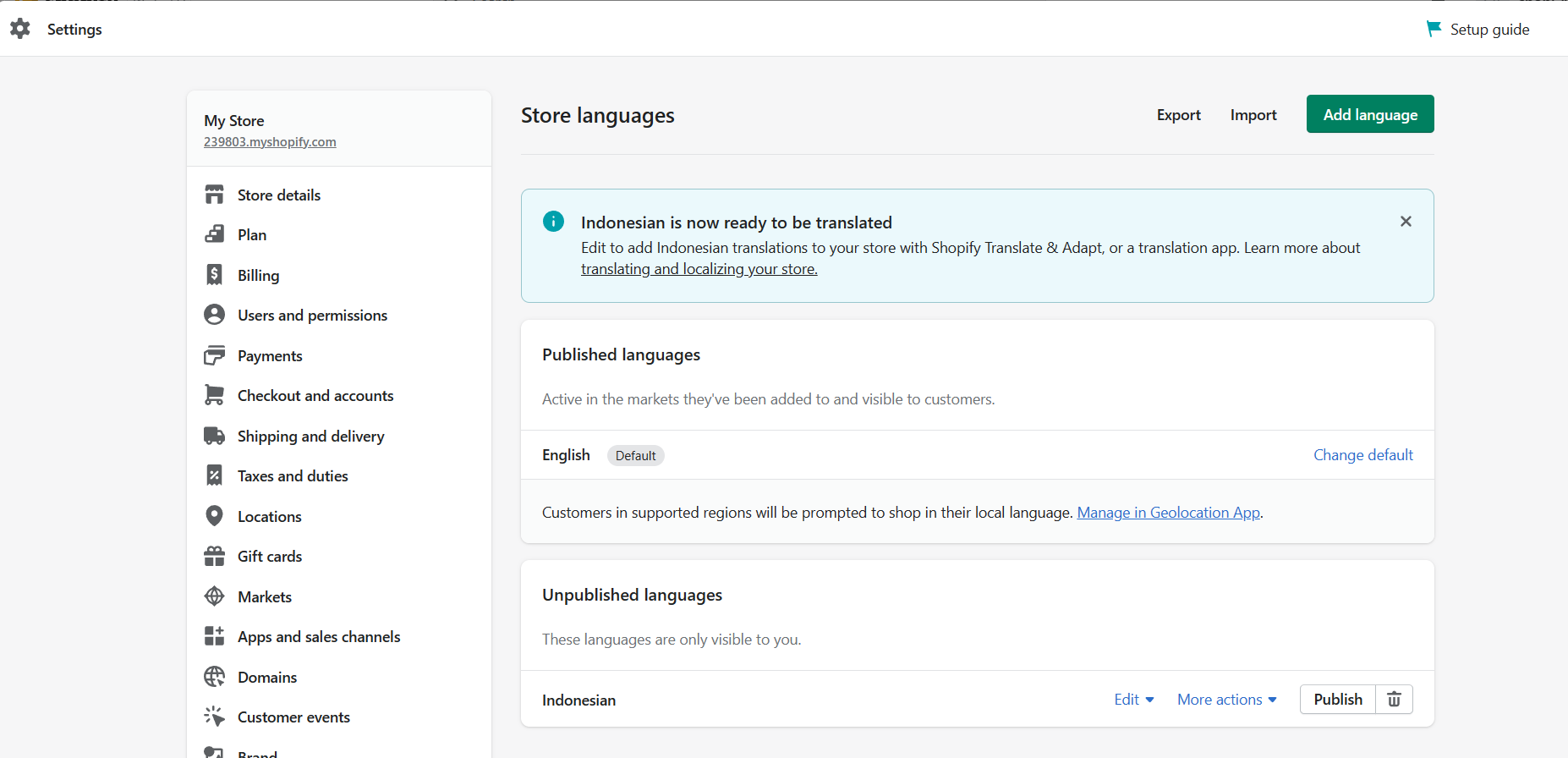
Task: Click the Payments card icon
Action: point(215,355)
